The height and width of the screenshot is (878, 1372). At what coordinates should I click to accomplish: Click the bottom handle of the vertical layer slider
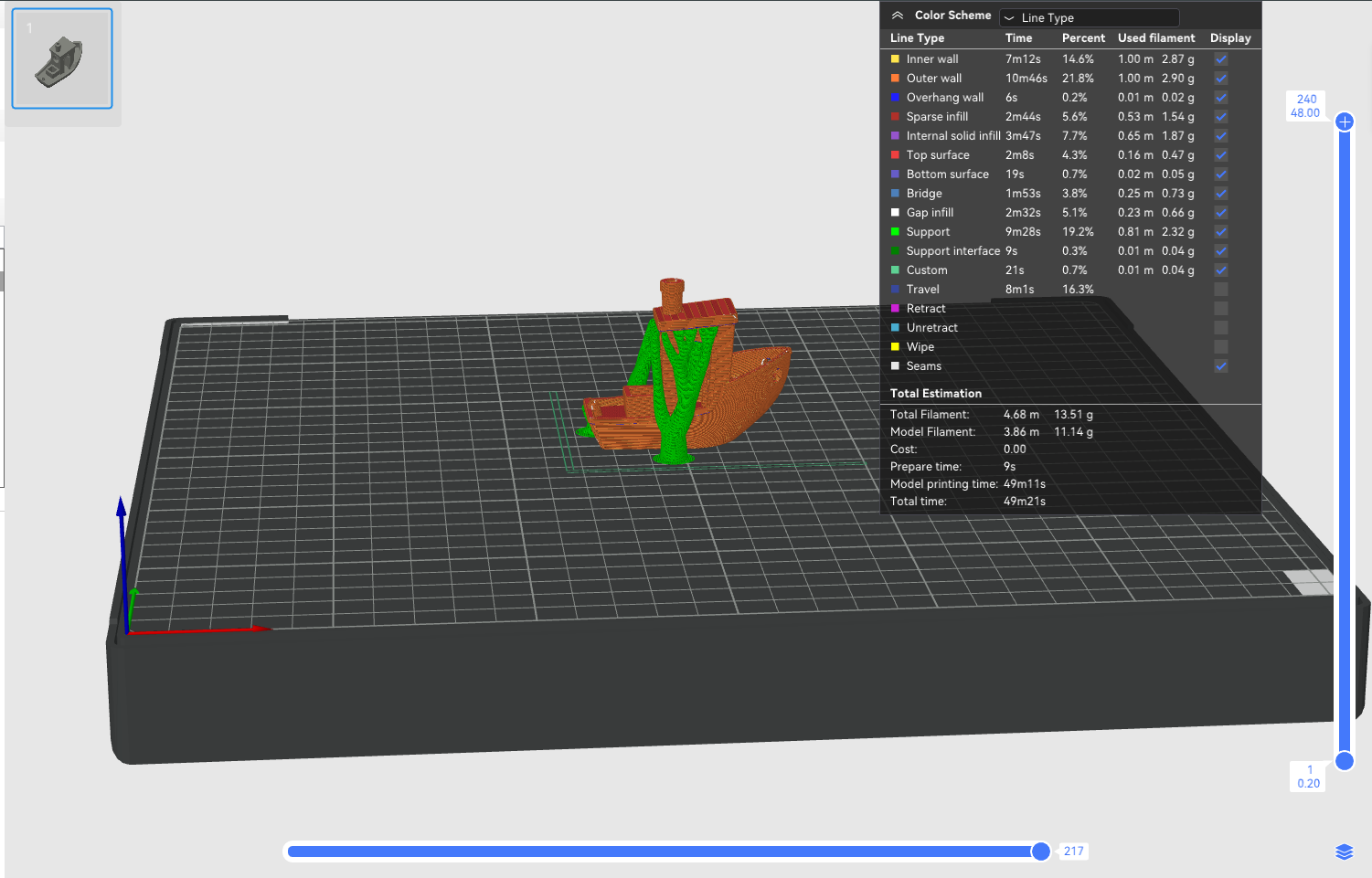[x=1345, y=761]
